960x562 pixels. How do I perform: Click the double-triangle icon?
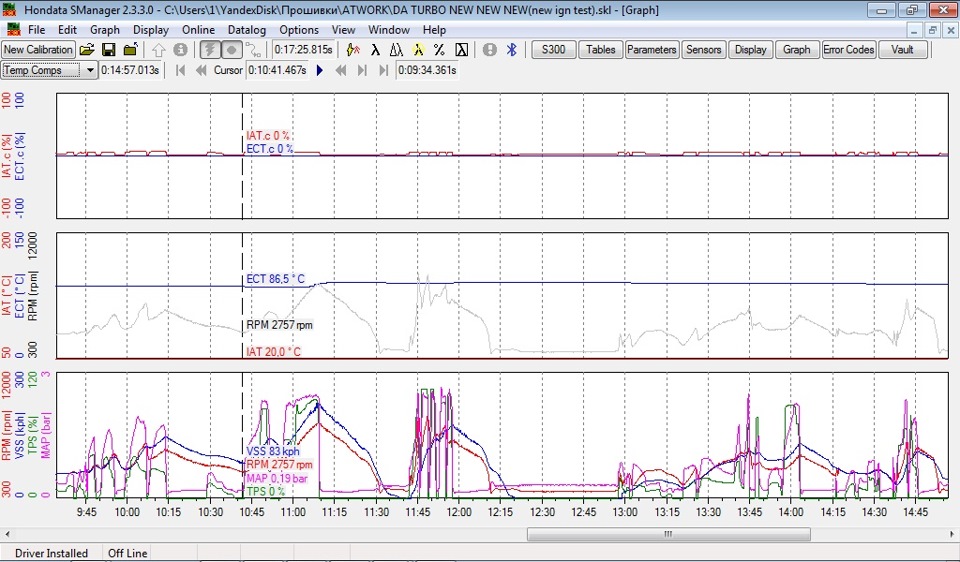(396, 50)
